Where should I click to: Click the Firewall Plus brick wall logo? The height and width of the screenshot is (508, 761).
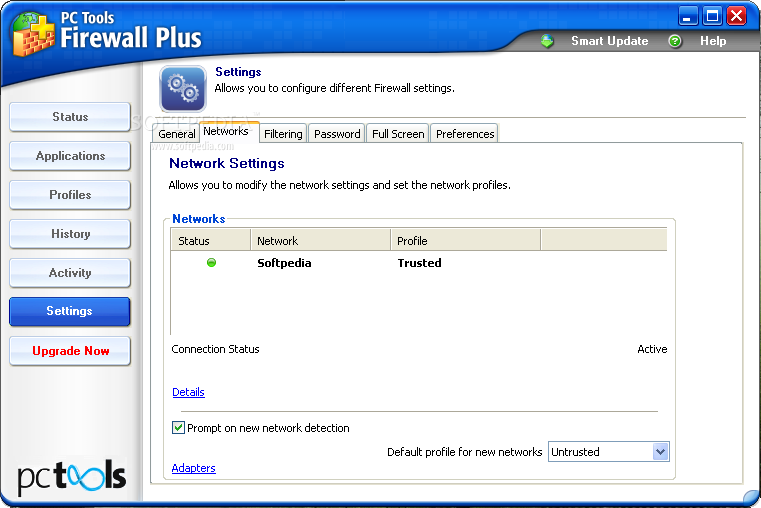click(x=33, y=34)
